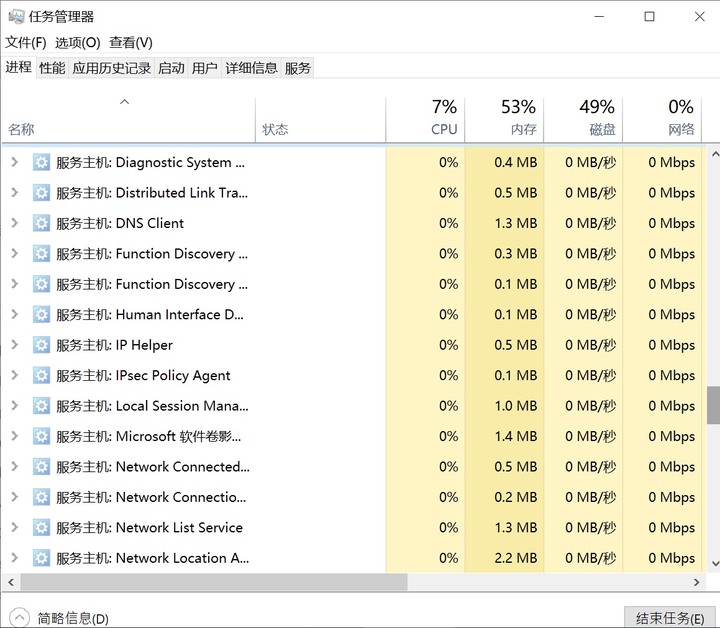The image size is (720, 628).
Task: Collapse to 简略信息 using the round arrow icon
Action: click(19, 618)
